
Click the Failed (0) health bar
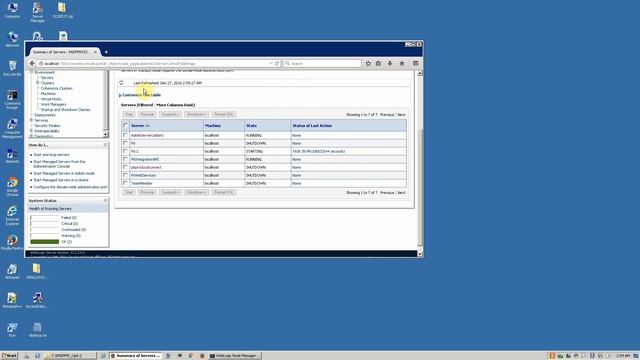coord(44,218)
